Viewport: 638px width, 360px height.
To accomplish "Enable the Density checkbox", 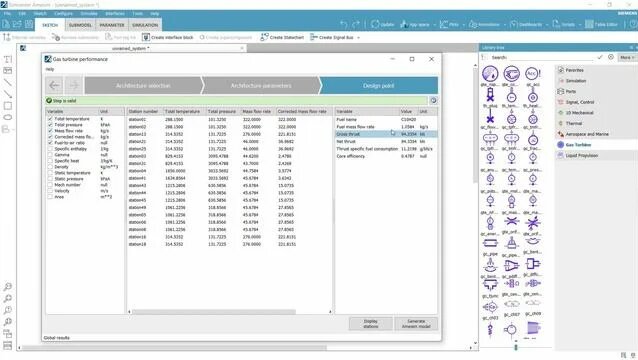I will pos(50,167).
